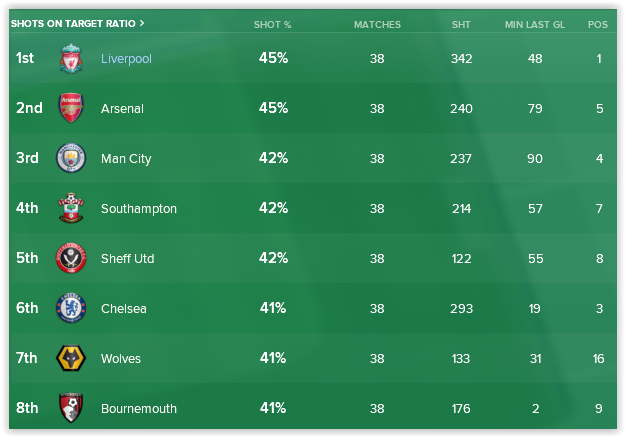Click the Bournemouth club crest icon
Image resolution: width=625 pixels, height=437 pixels.
coord(71,408)
